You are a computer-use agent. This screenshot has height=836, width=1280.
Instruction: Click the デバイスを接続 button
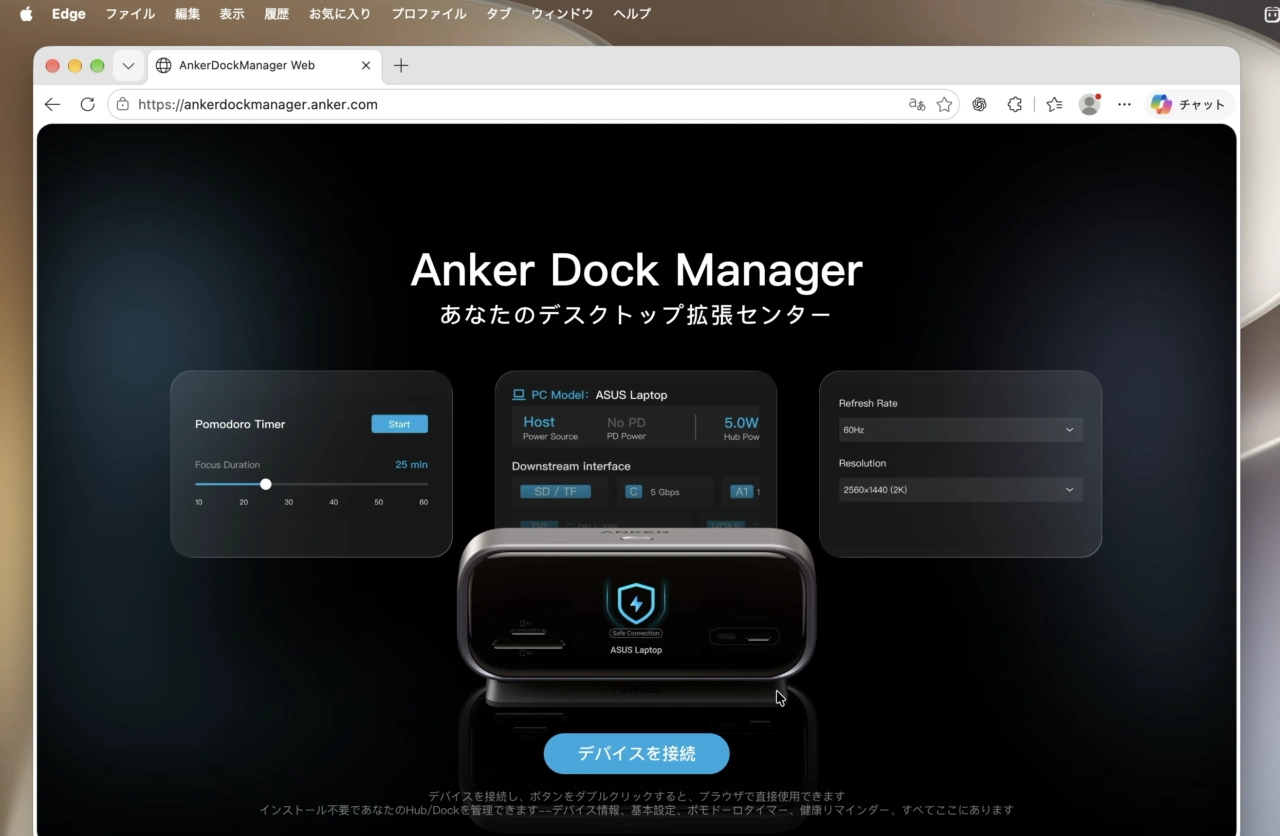(x=636, y=754)
